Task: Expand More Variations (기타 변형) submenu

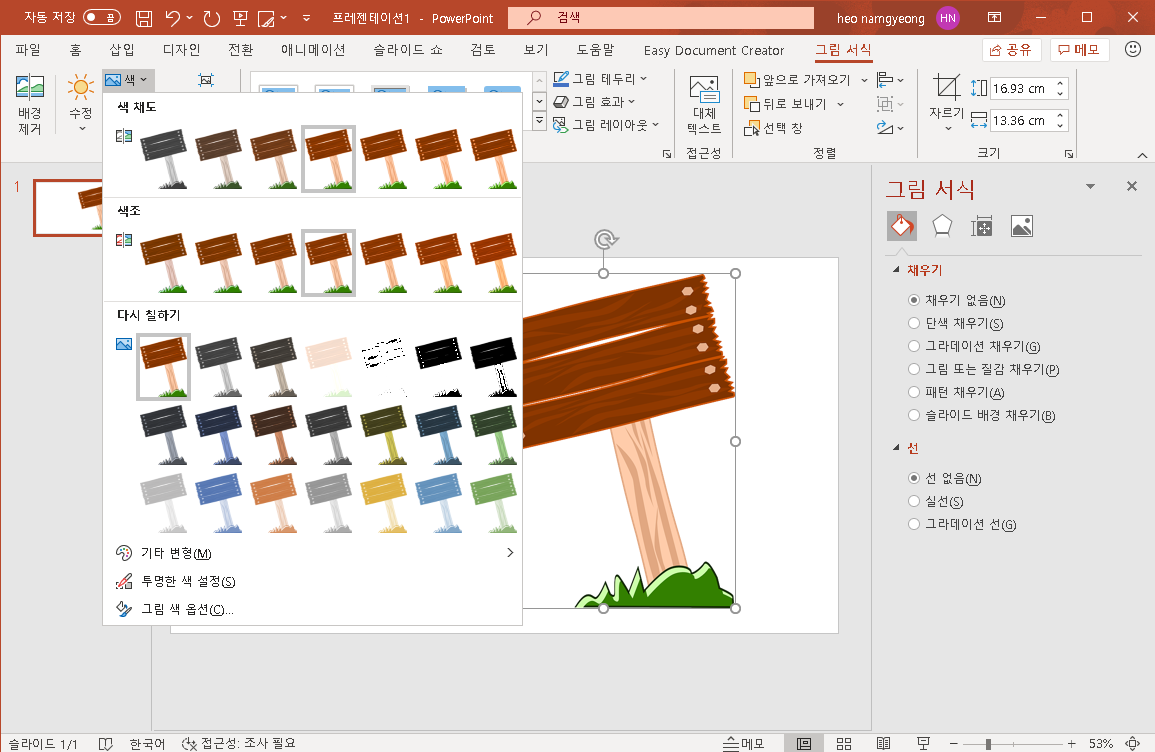Action: pyautogui.click(x=313, y=553)
